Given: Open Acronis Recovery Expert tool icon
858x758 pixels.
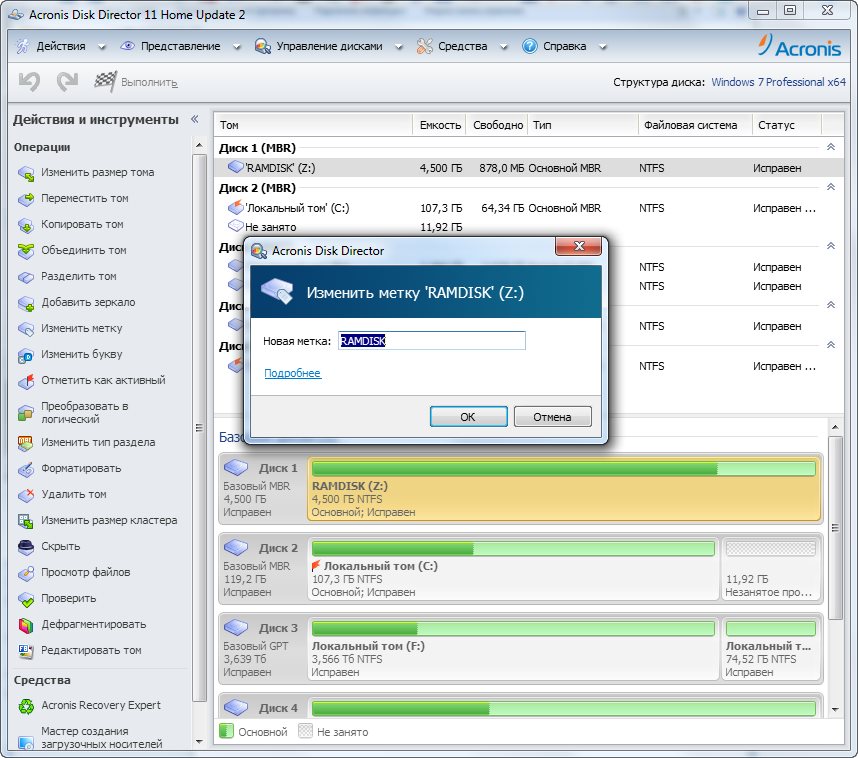Looking at the screenshot, I should click(x=25, y=706).
